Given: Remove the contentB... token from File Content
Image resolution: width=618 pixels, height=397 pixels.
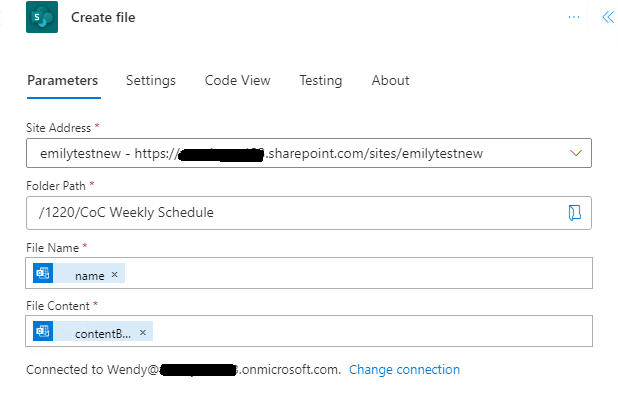Looking at the screenshot, I should [x=143, y=333].
